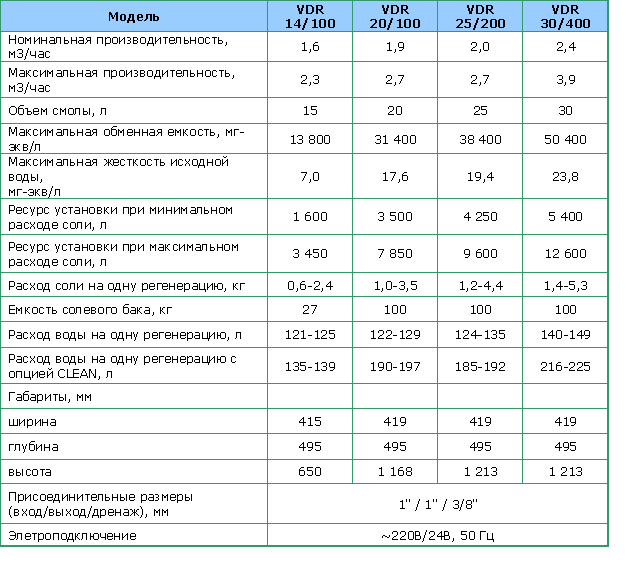Image resolution: width=639 pixels, height=564 pixels.
Task: Click 'Ресурс установки при минимальном расходе соли' label
Action: (x=120, y=217)
